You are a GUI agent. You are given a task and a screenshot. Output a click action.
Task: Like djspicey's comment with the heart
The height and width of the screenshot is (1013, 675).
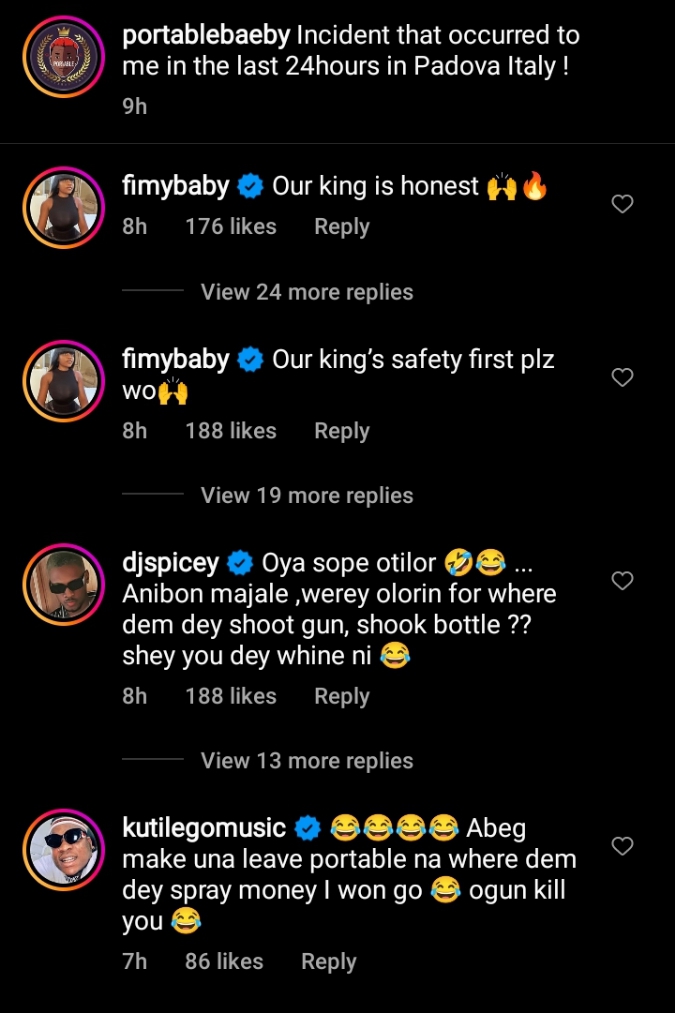(622, 581)
